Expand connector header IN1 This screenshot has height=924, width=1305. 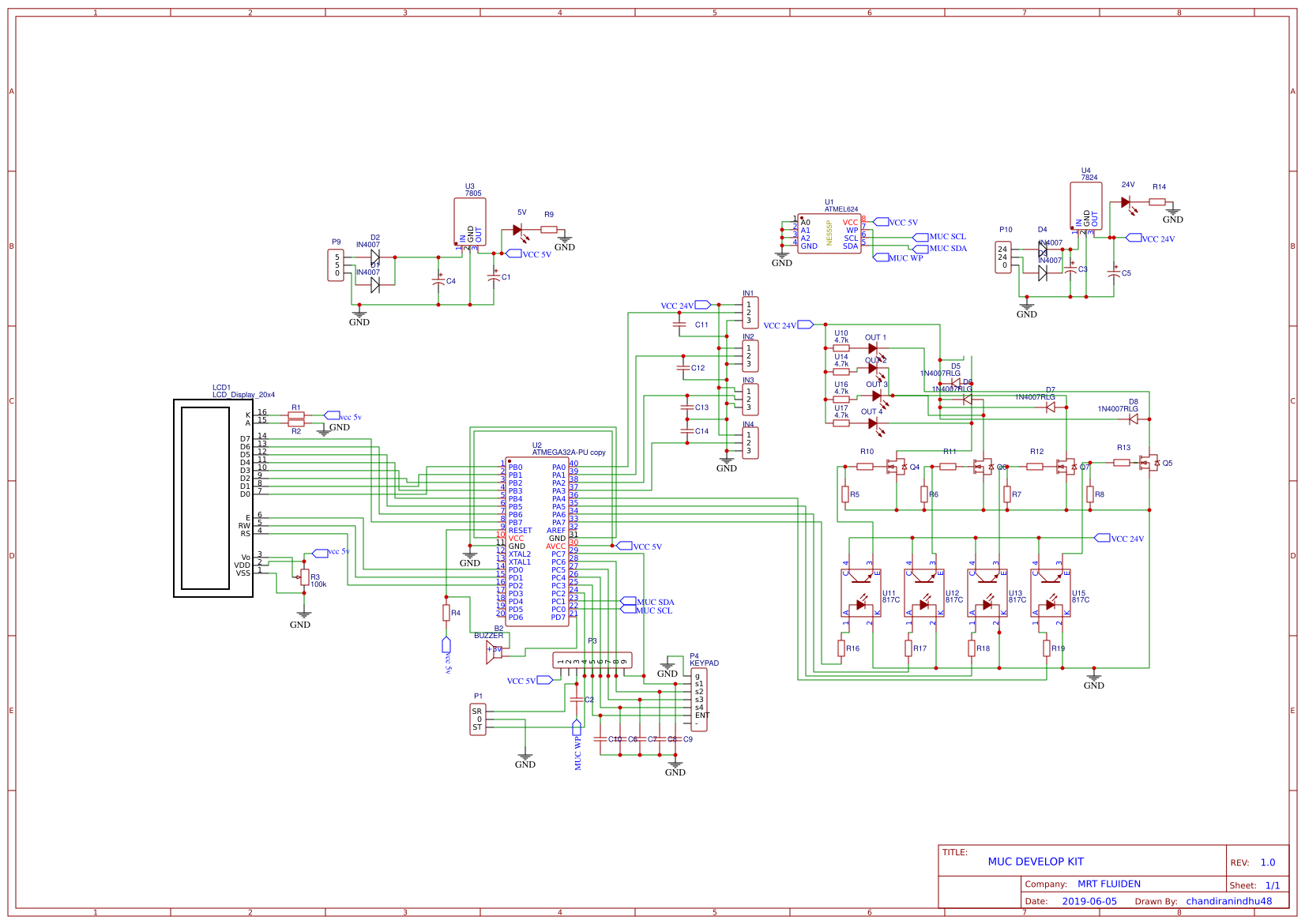[750, 311]
